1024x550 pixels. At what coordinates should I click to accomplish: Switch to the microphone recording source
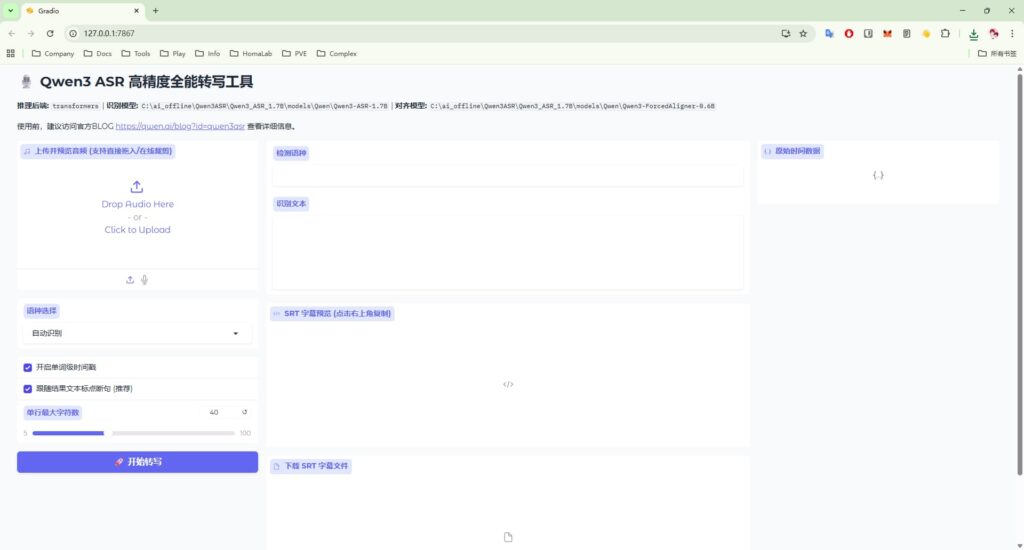click(144, 280)
